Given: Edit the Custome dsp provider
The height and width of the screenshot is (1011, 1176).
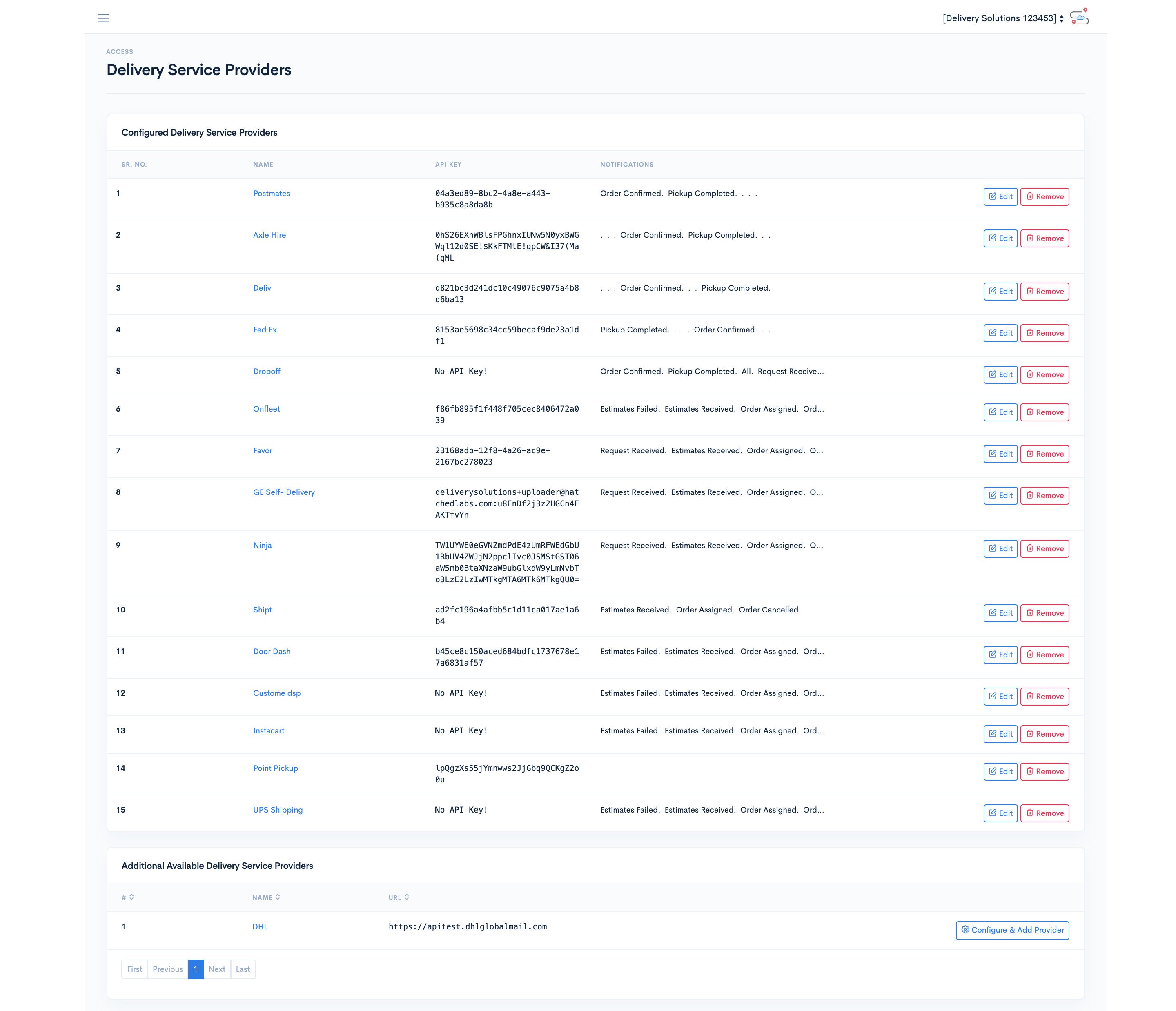Looking at the screenshot, I should coord(1000,697).
